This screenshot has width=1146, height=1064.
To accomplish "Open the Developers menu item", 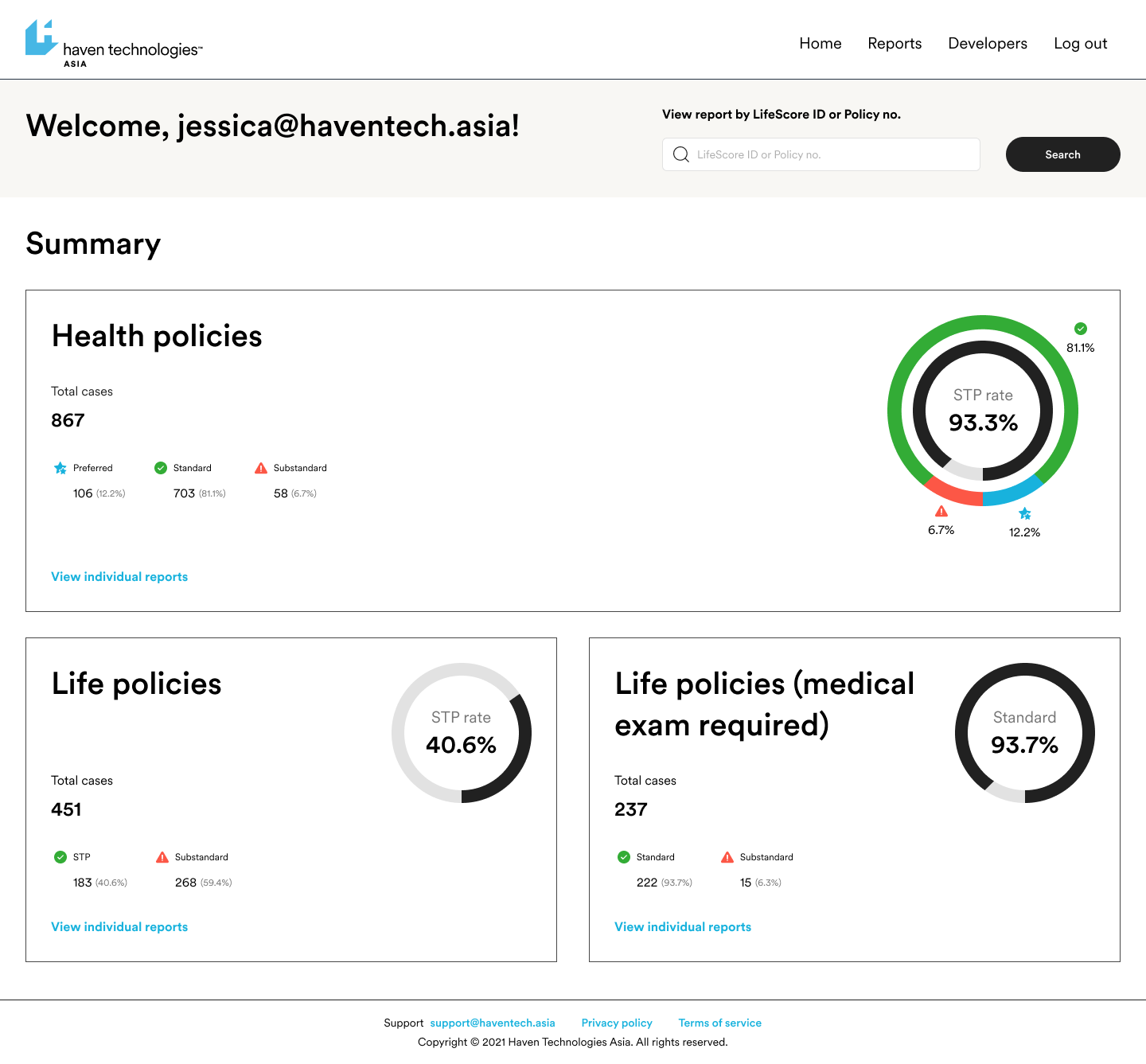I will coord(988,44).
